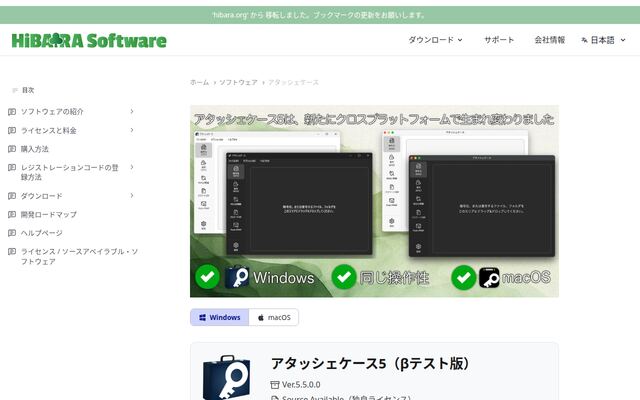
Task: Click the アタッシェケース breadcrumb text
Action: 293,82
